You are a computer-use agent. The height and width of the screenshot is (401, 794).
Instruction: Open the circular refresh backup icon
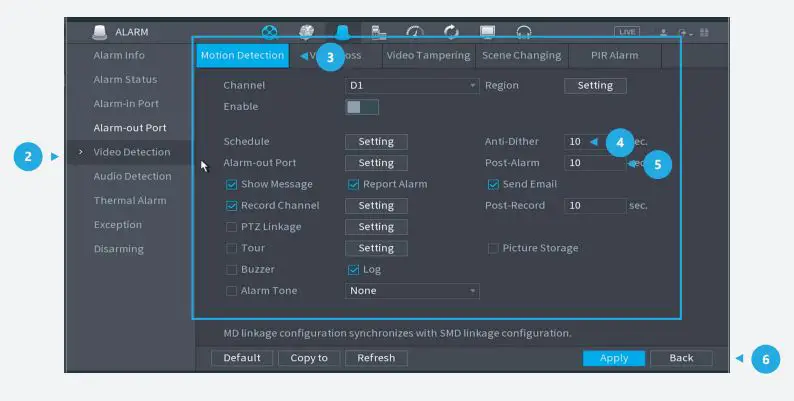(x=451, y=32)
